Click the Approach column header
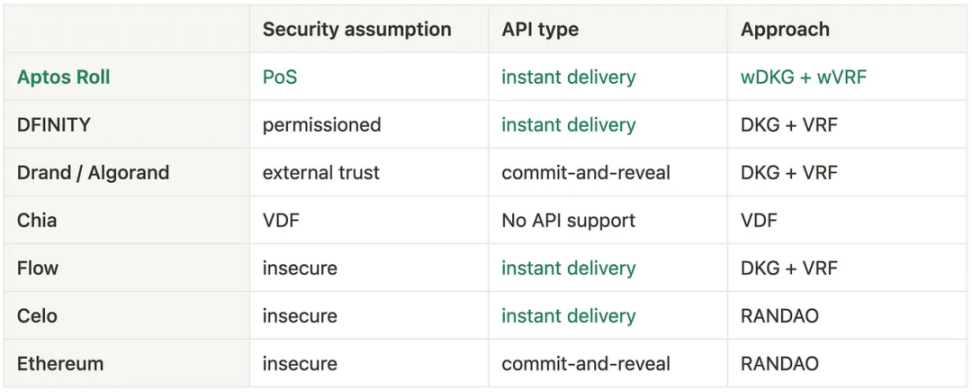Screen dimensions: 972x392 tap(785, 29)
